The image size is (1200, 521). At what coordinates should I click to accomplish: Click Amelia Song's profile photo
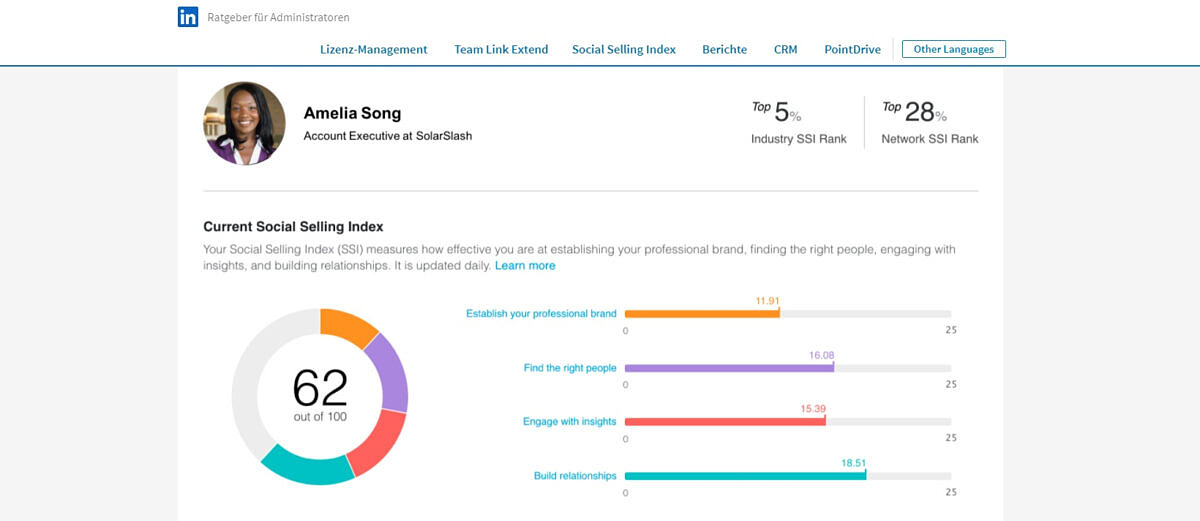(x=244, y=123)
